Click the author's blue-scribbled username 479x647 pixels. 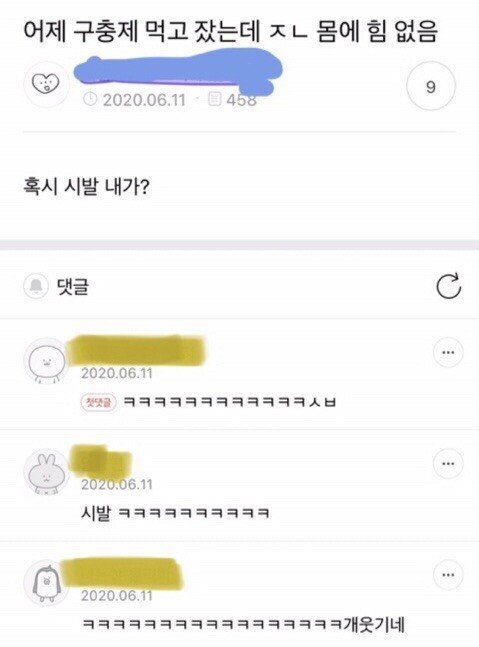pos(178,71)
